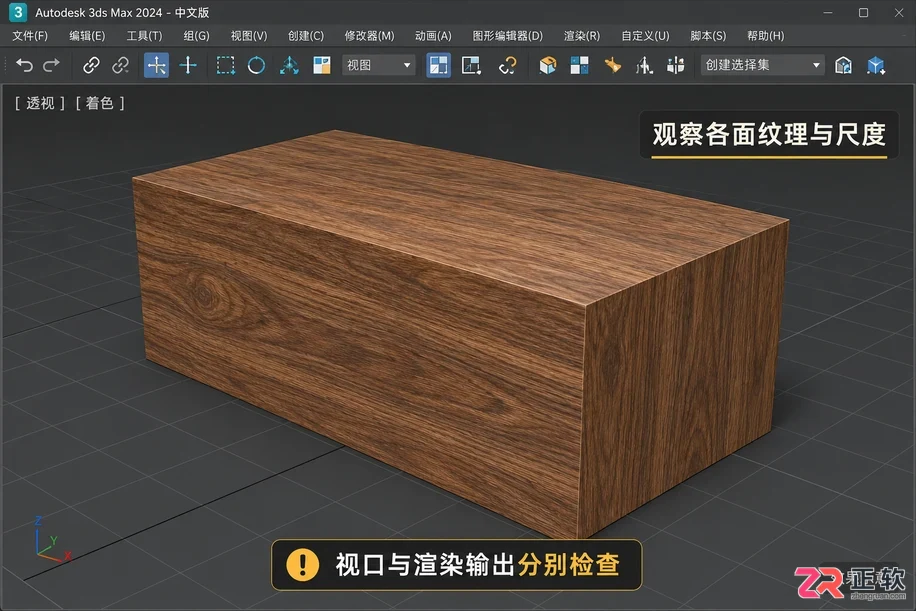Click the align bars icon
916x611 pixels.
click(x=675, y=65)
